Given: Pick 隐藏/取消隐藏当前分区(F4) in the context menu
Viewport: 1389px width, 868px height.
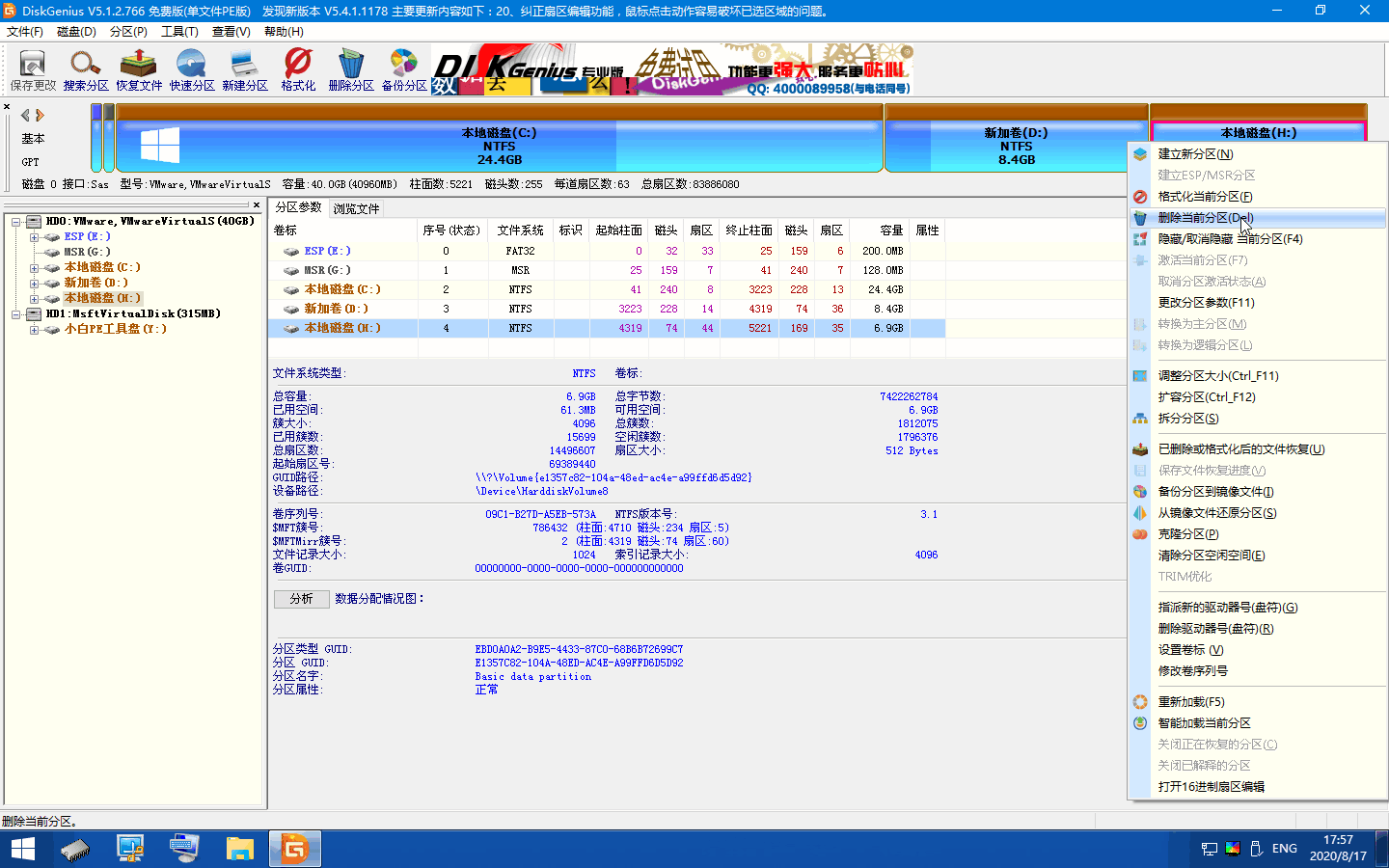Looking at the screenshot, I should [1258, 239].
